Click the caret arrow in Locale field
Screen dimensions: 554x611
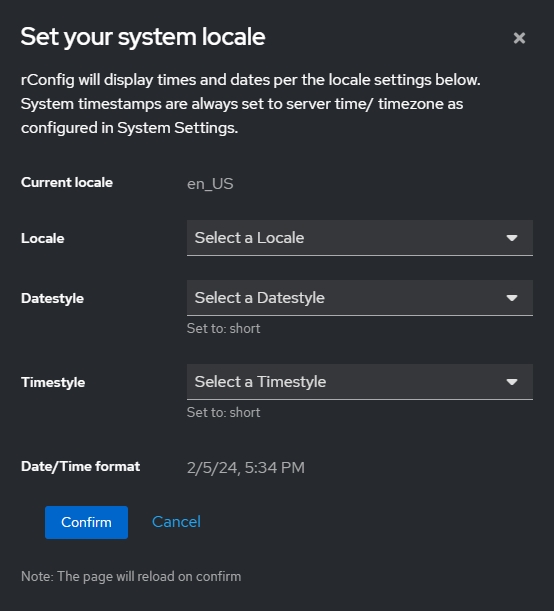(x=512, y=238)
